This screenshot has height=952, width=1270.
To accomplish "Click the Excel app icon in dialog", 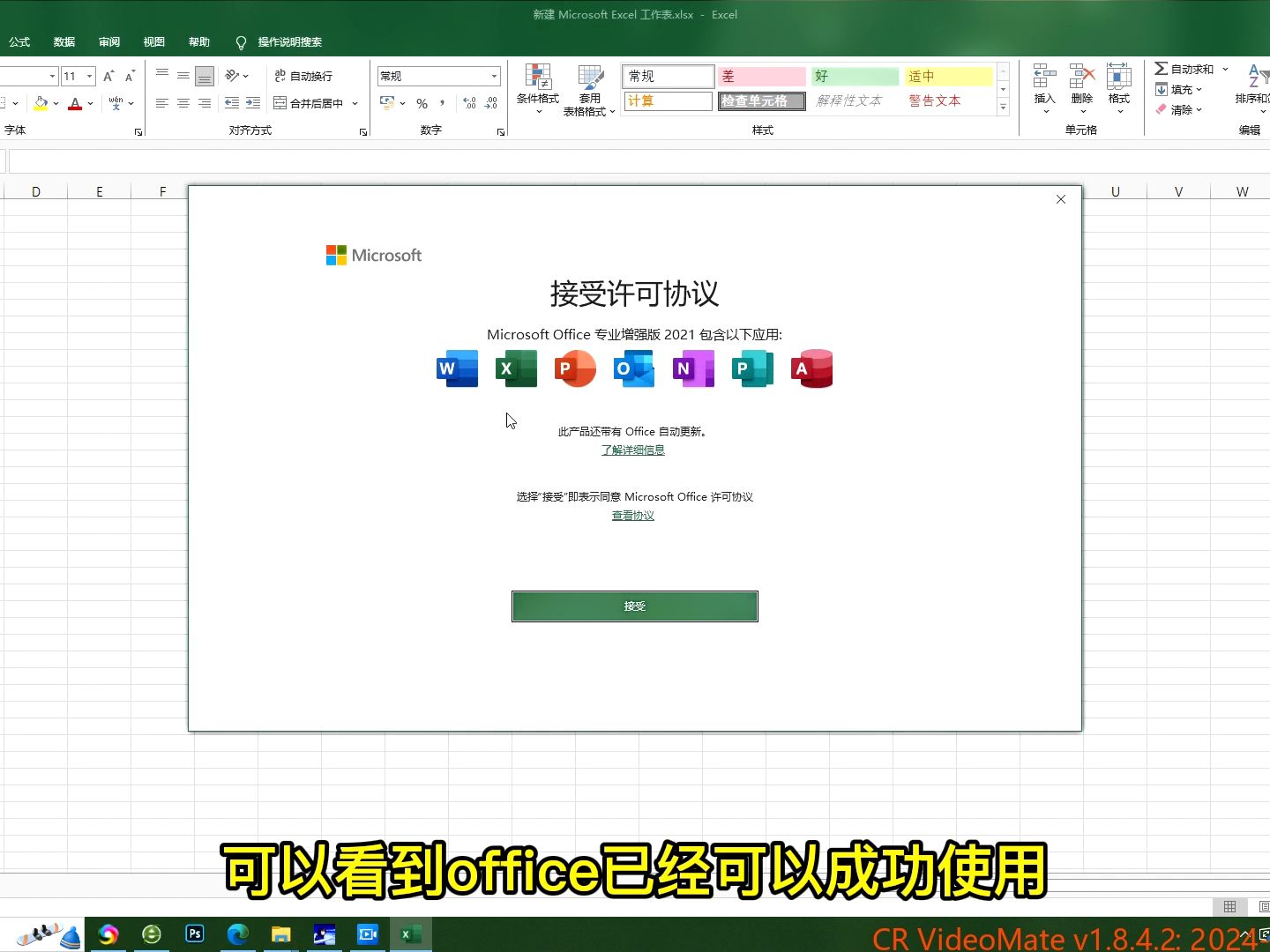I will tap(516, 368).
